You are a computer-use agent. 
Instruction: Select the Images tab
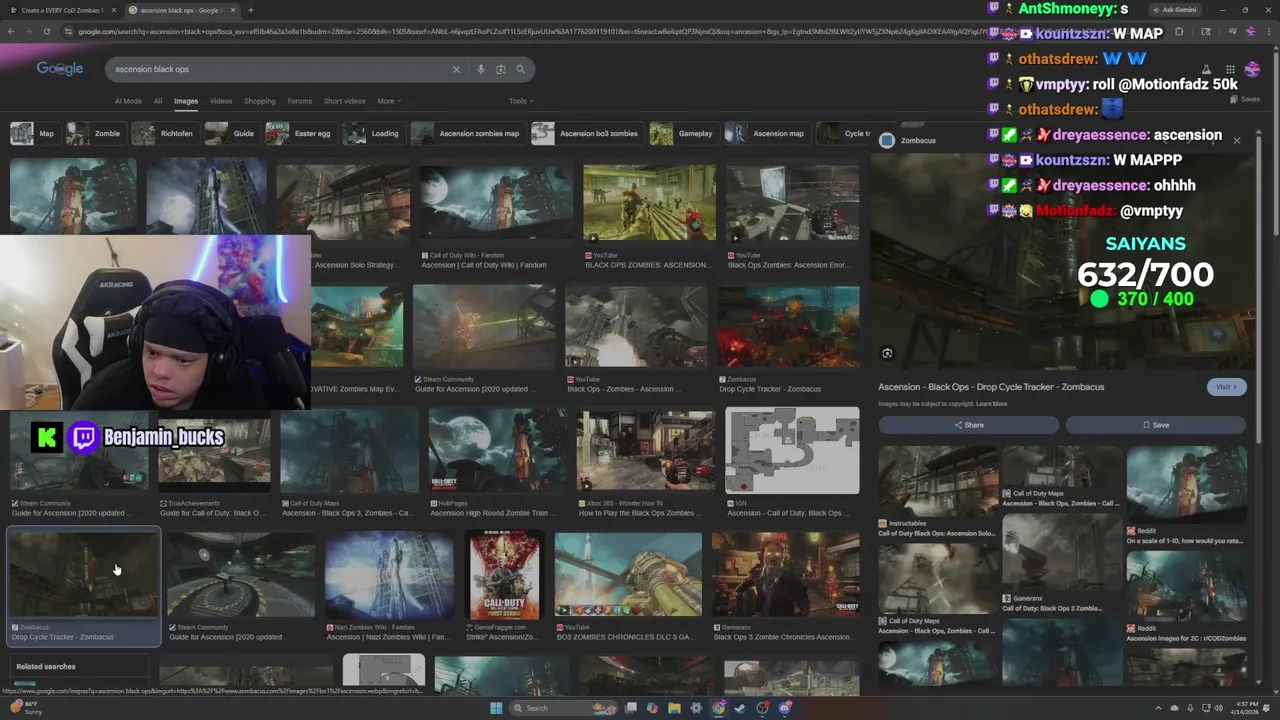point(186,101)
